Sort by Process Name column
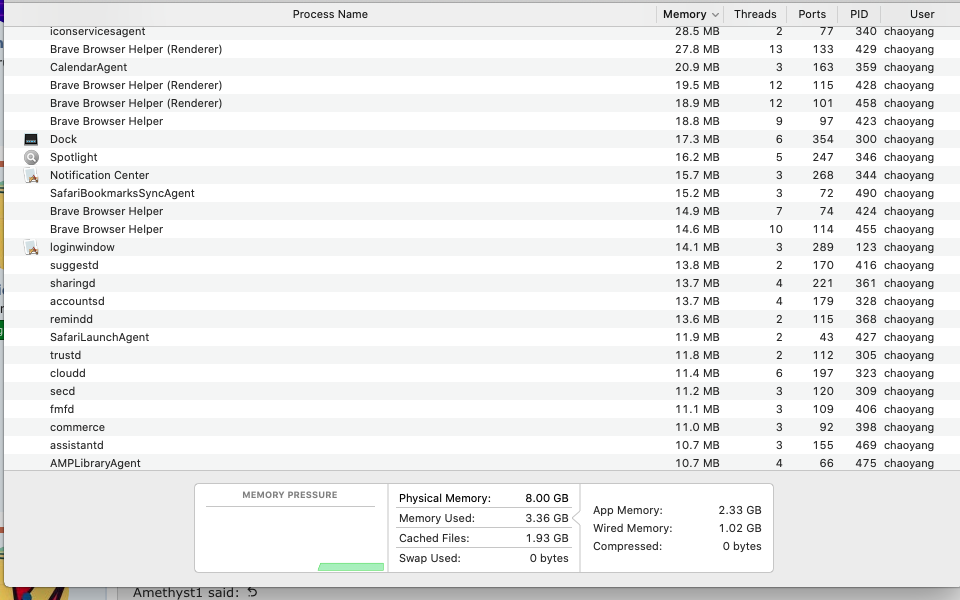960x600 pixels. click(330, 14)
